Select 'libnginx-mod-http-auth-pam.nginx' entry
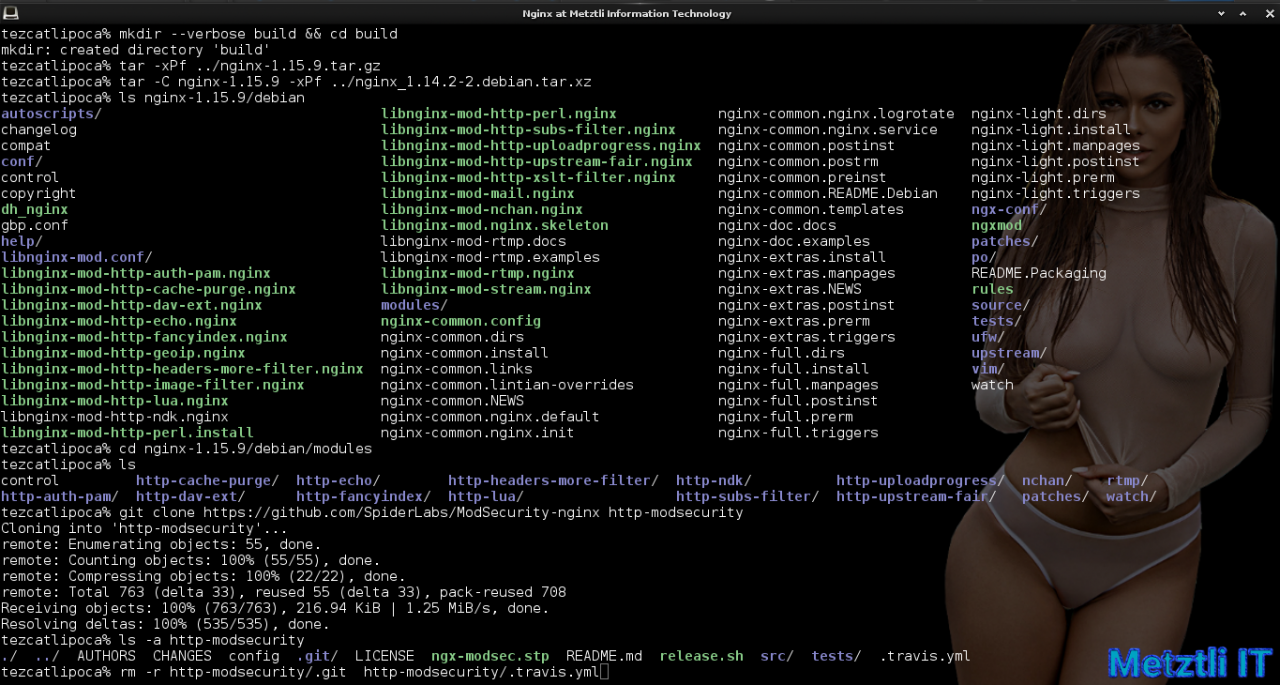The width and height of the screenshot is (1280, 685). coord(136,273)
